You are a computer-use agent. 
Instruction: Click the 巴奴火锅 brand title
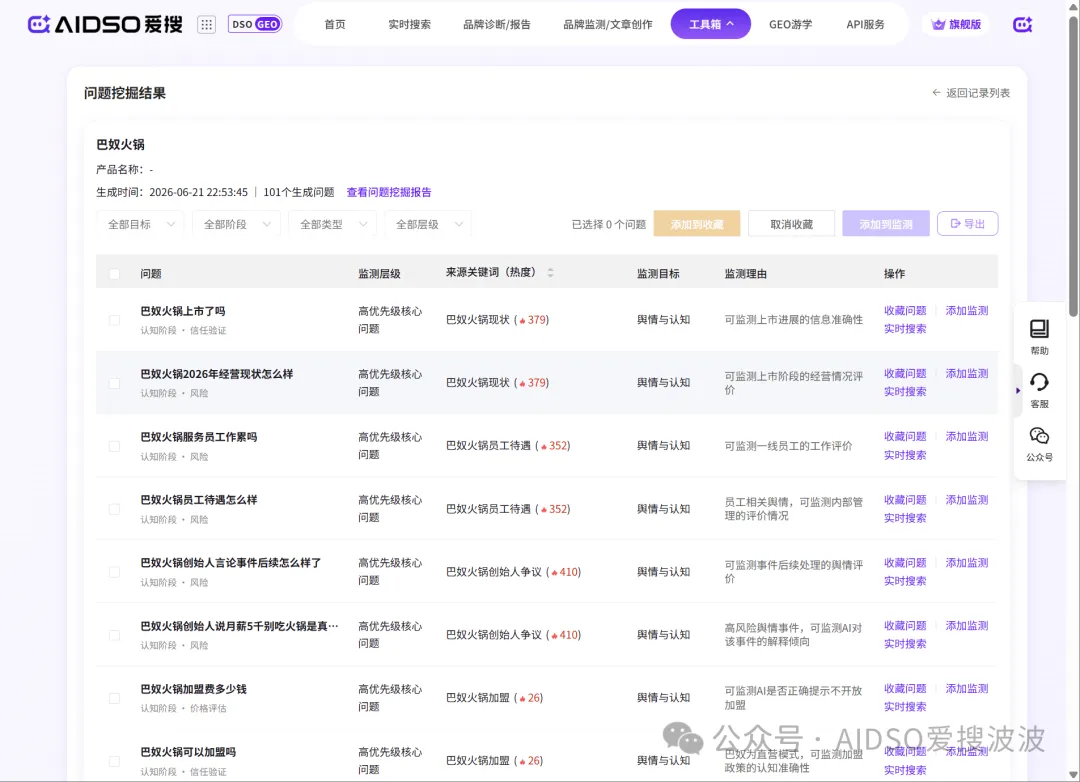pos(120,145)
